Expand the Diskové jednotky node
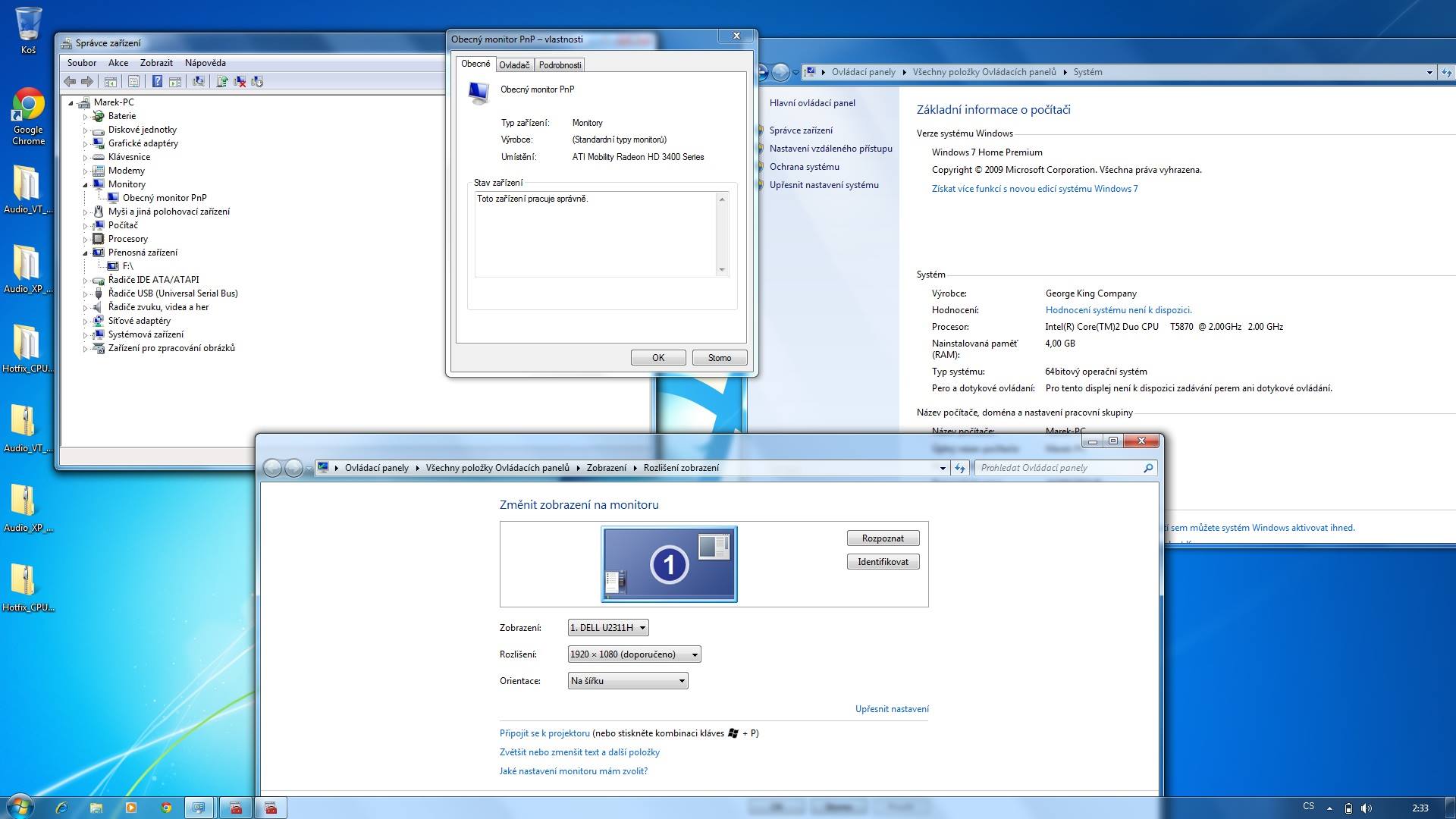 (x=86, y=130)
